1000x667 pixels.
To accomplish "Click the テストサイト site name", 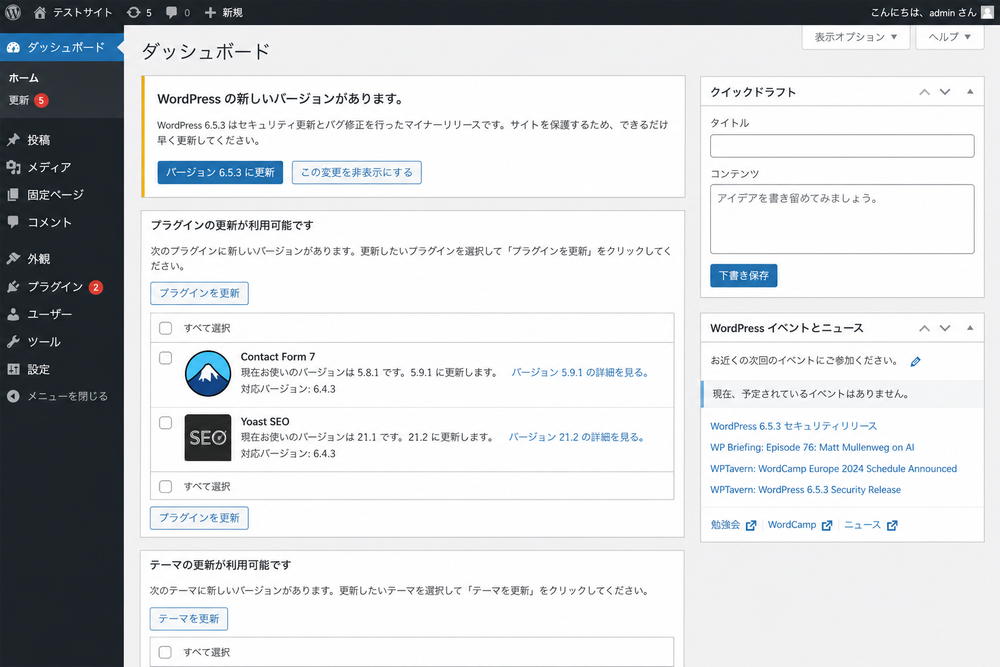I will point(82,12).
